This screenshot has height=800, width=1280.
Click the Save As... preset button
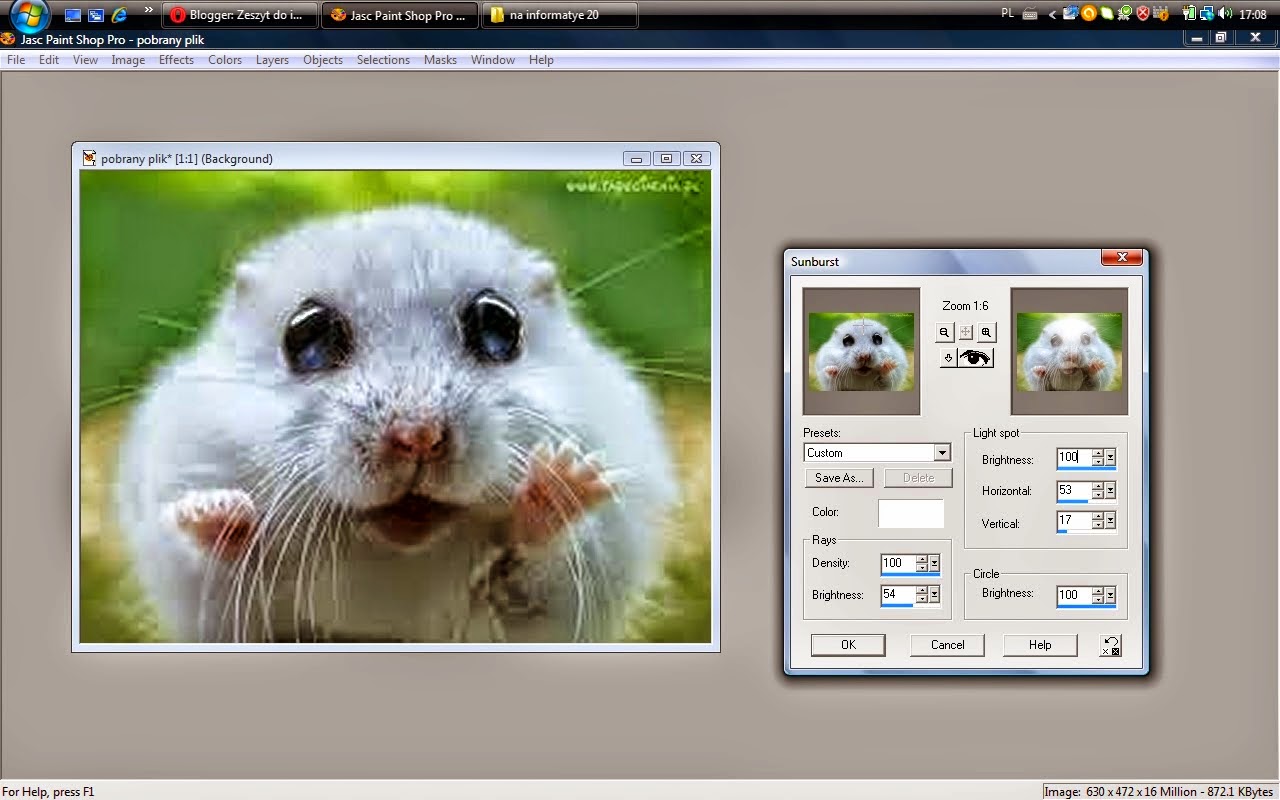pos(839,478)
